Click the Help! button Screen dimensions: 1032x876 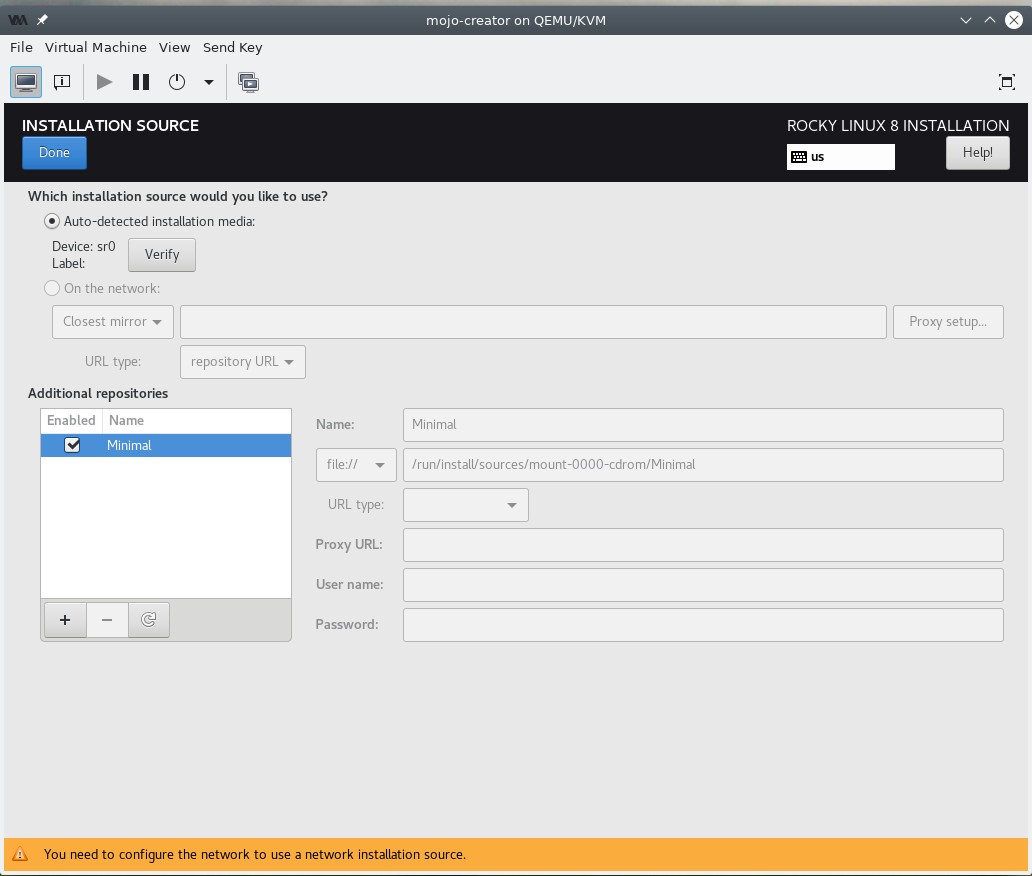coord(977,153)
